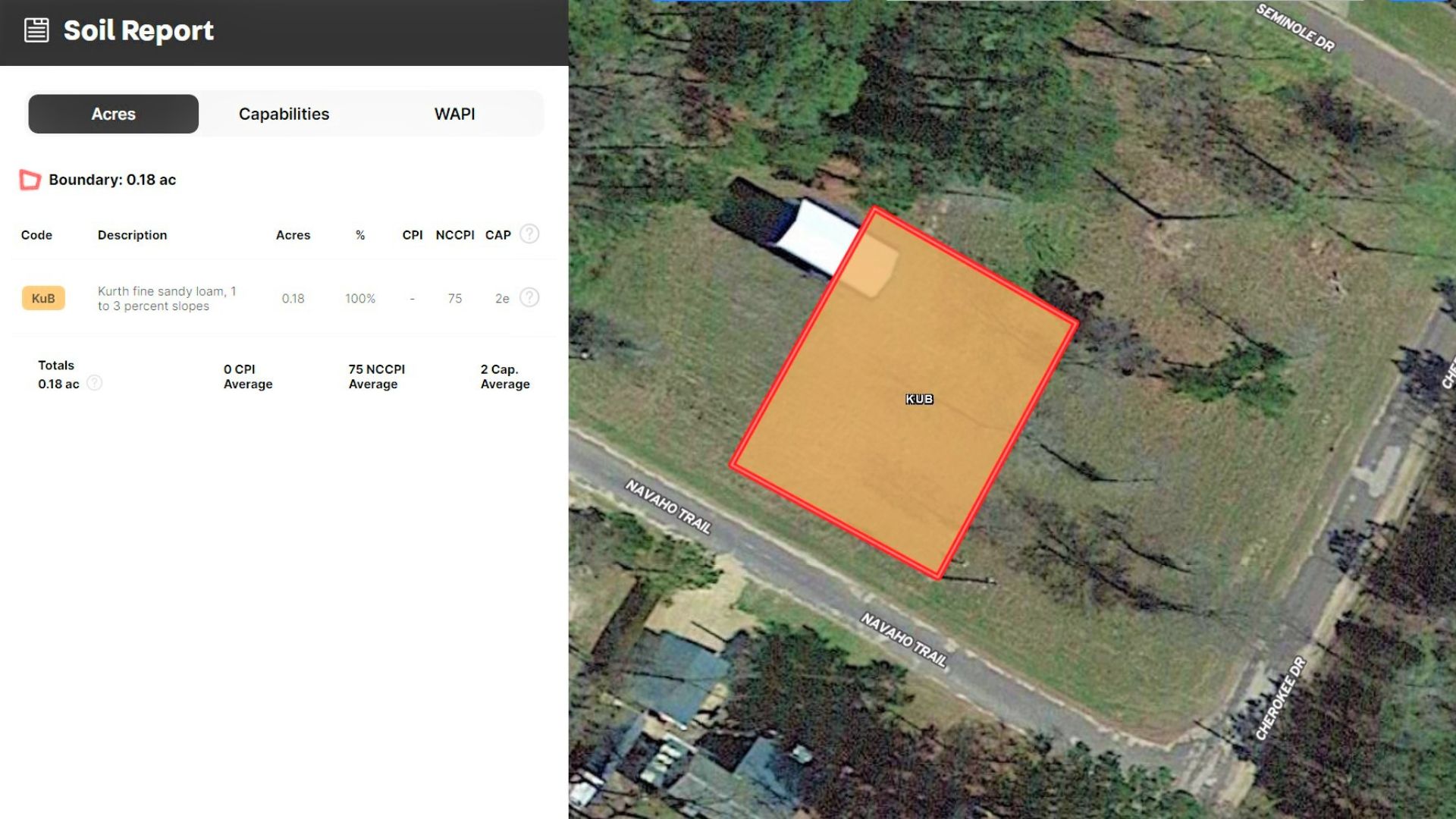Click the Soil Report document icon
The height and width of the screenshot is (819, 1456).
click(x=36, y=30)
